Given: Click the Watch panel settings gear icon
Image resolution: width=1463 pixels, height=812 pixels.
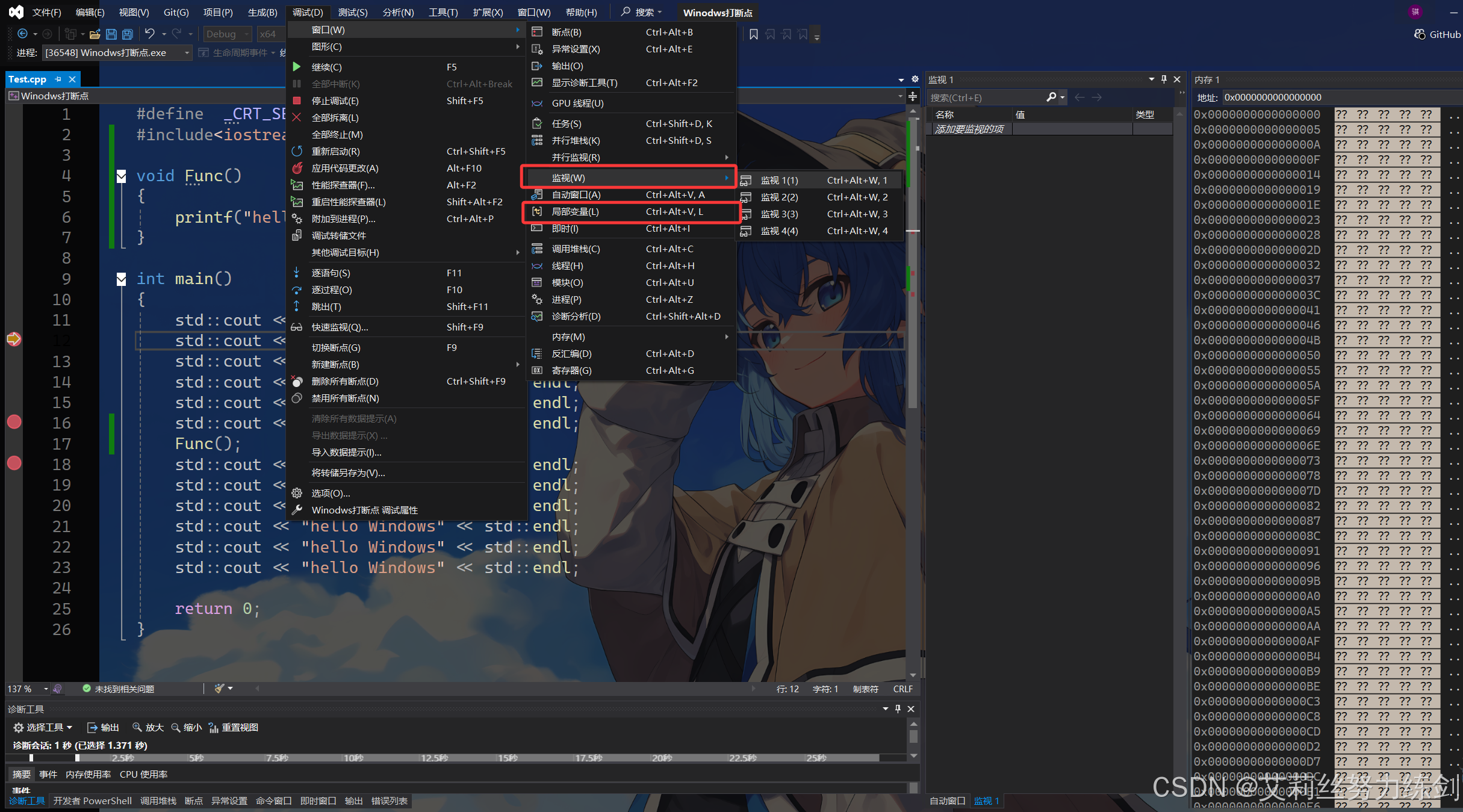Looking at the screenshot, I should 915,79.
